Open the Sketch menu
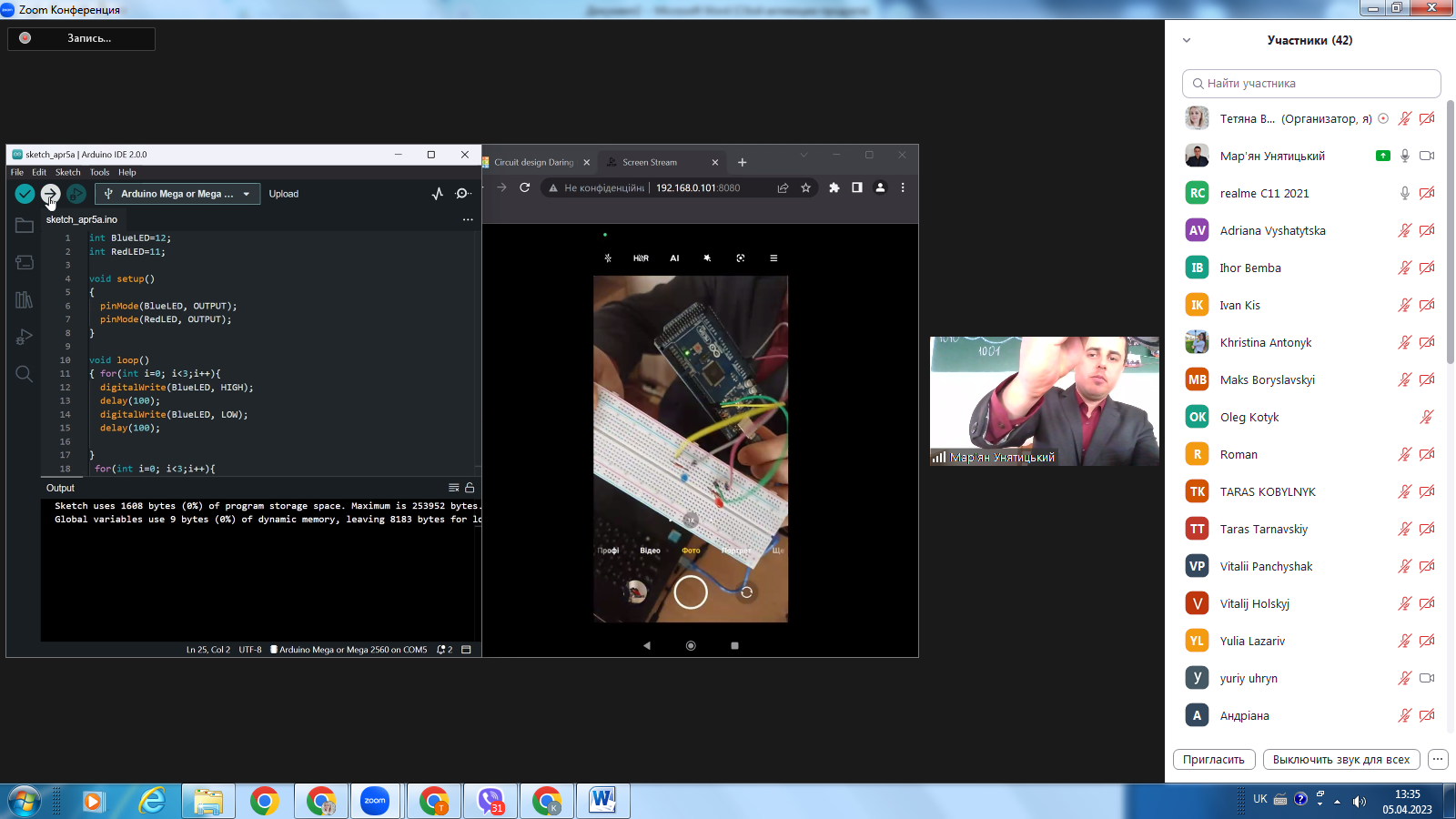Image resolution: width=1456 pixels, height=819 pixels. tap(67, 172)
